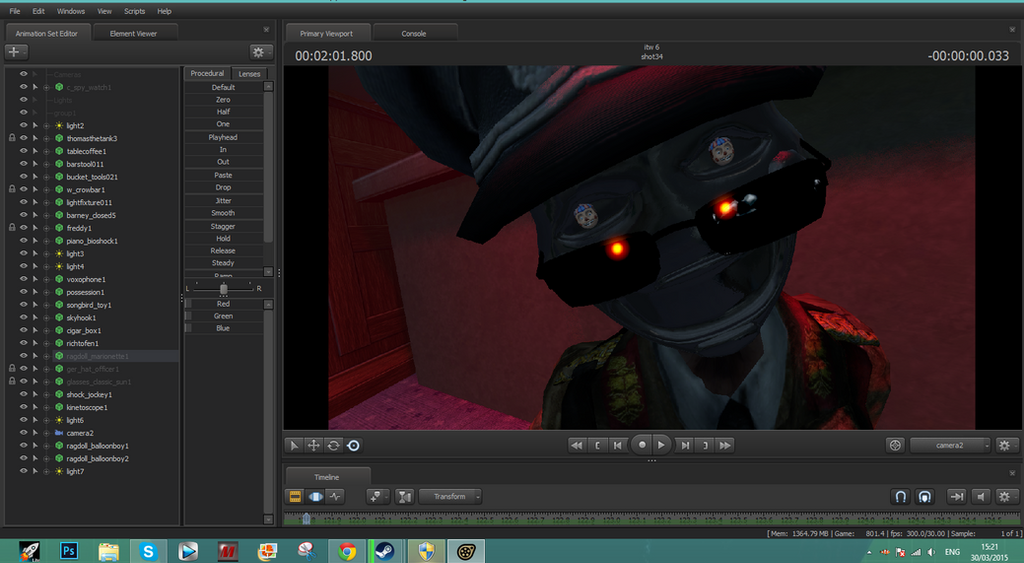Click the plus button to add animation set

(16, 52)
